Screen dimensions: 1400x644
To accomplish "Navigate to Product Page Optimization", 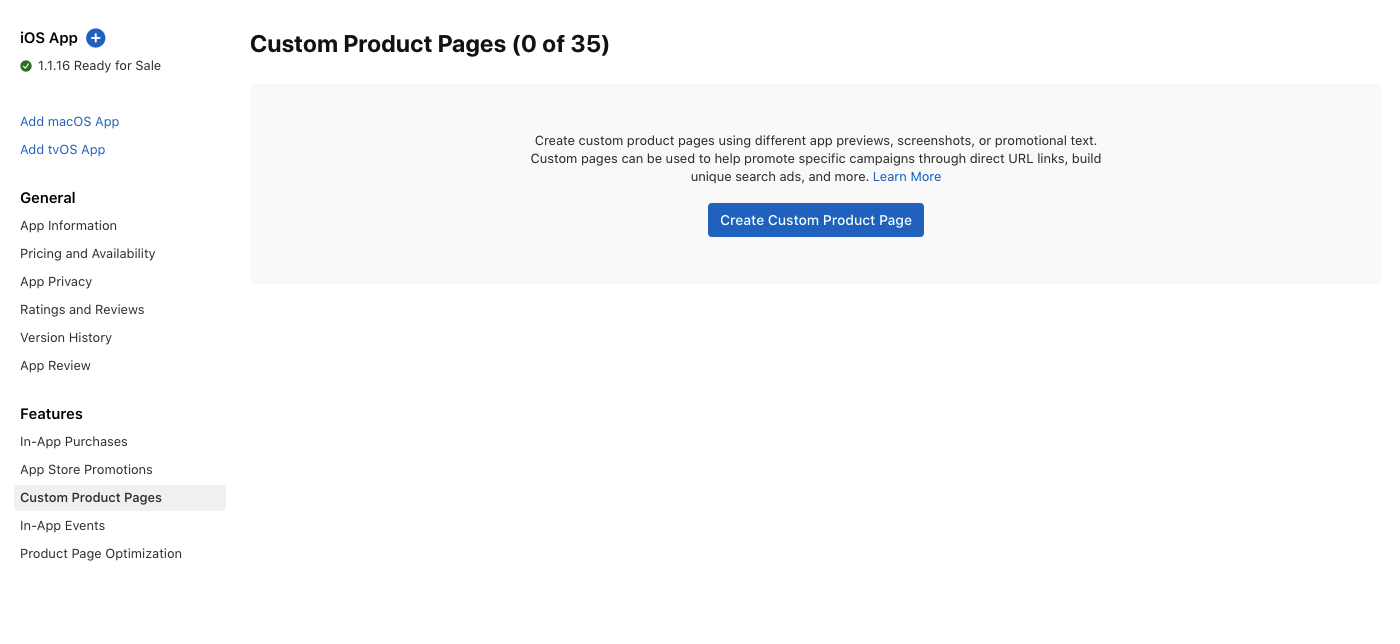I will point(100,554).
